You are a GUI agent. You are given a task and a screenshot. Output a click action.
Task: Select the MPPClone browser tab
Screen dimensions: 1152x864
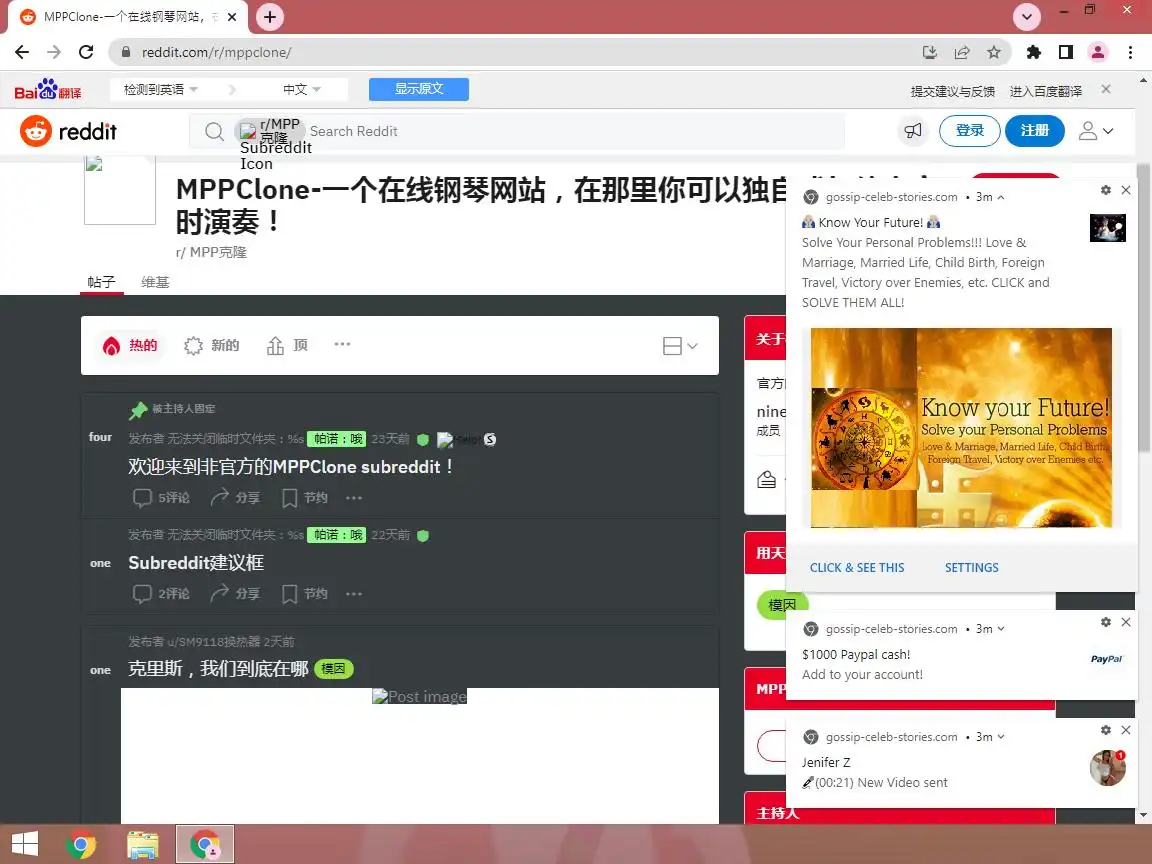pos(127,17)
